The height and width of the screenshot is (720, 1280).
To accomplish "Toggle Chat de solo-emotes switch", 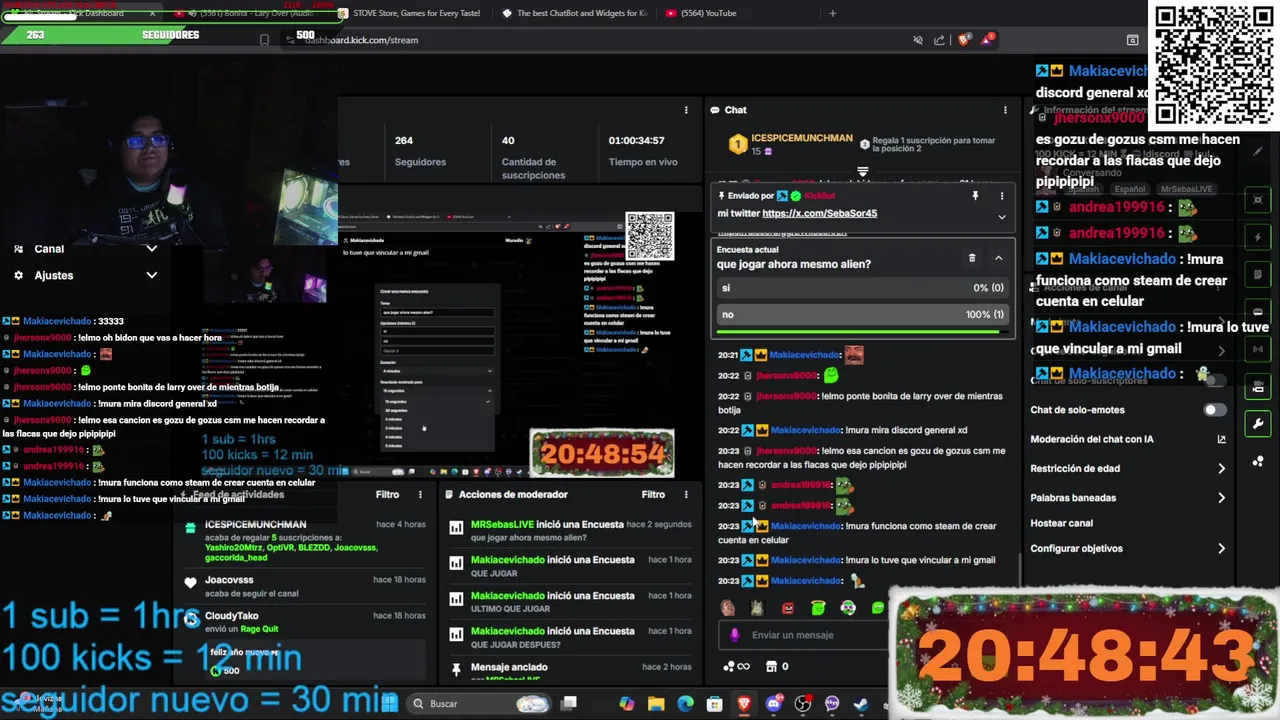I will pos(1214,410).
